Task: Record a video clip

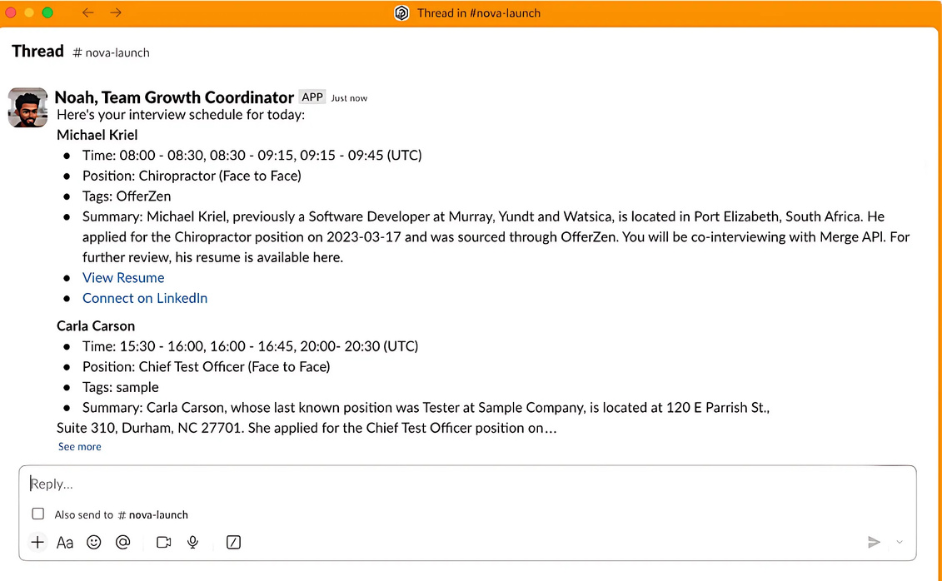Action: [x=164, y=542]
